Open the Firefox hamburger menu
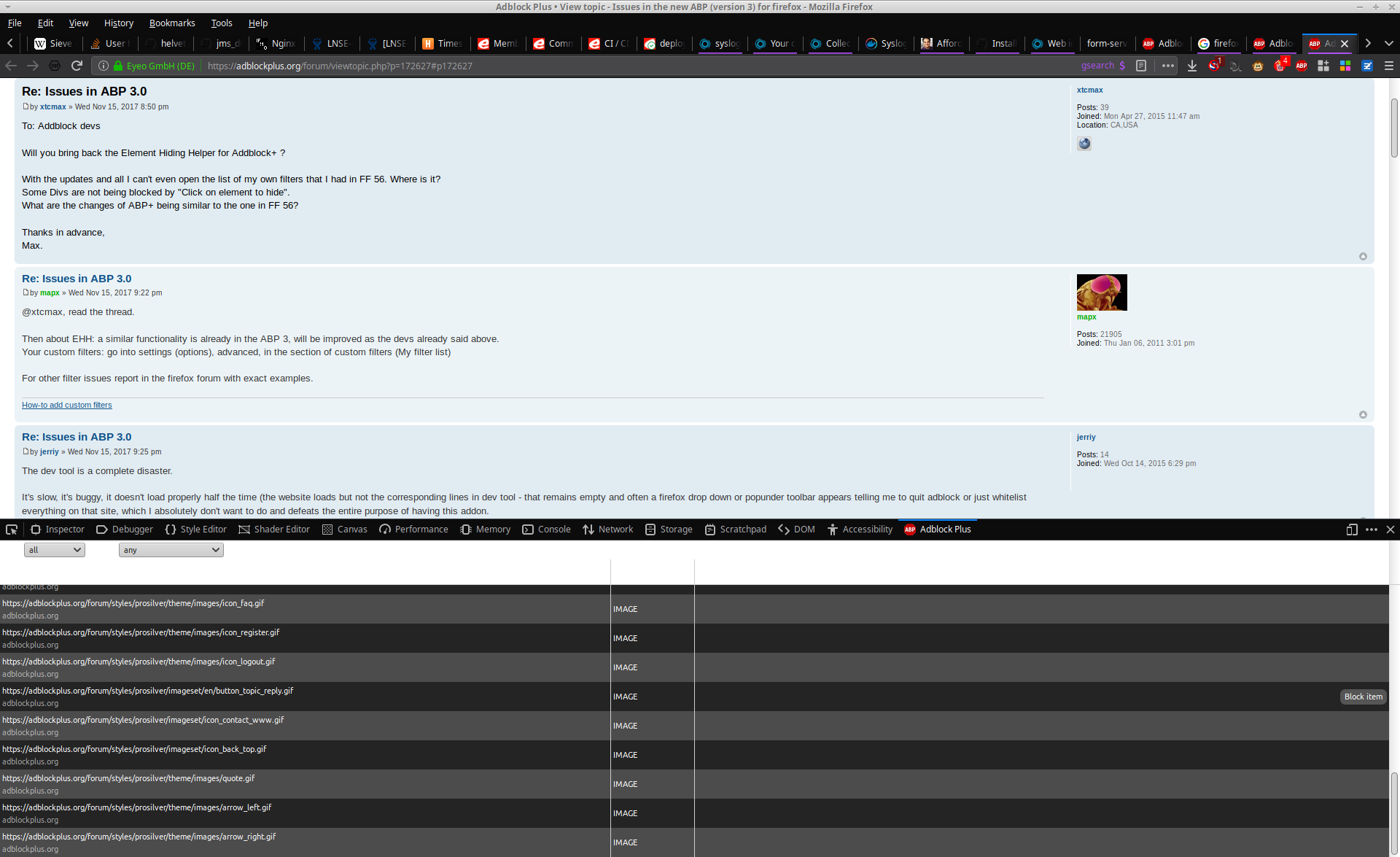Image resolution: width=1400 pixels, height=857 pixels. pos(1388,66)
